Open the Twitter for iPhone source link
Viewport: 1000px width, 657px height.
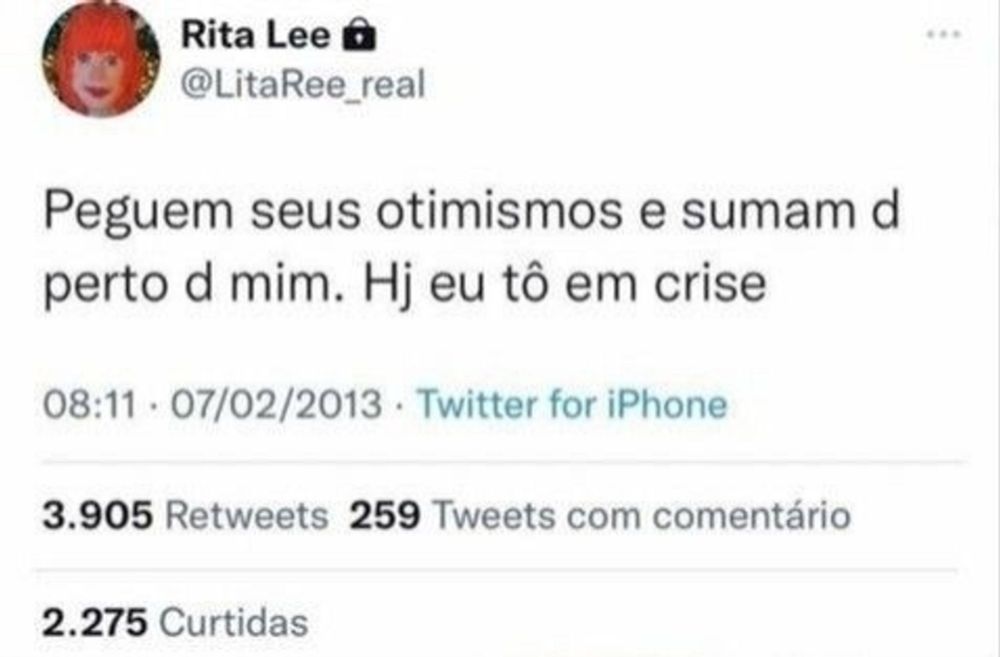coord(571,404)
